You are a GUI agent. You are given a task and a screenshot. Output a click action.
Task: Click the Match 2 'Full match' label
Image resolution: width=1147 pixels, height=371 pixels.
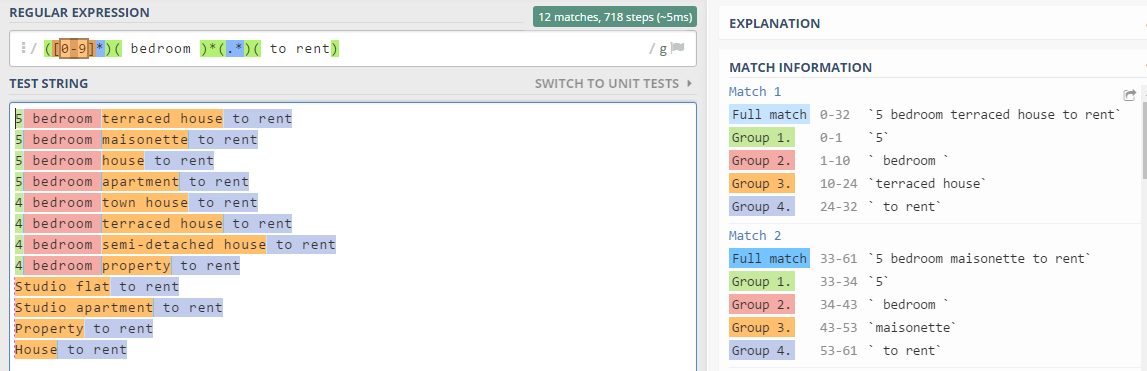click(769, 258)
